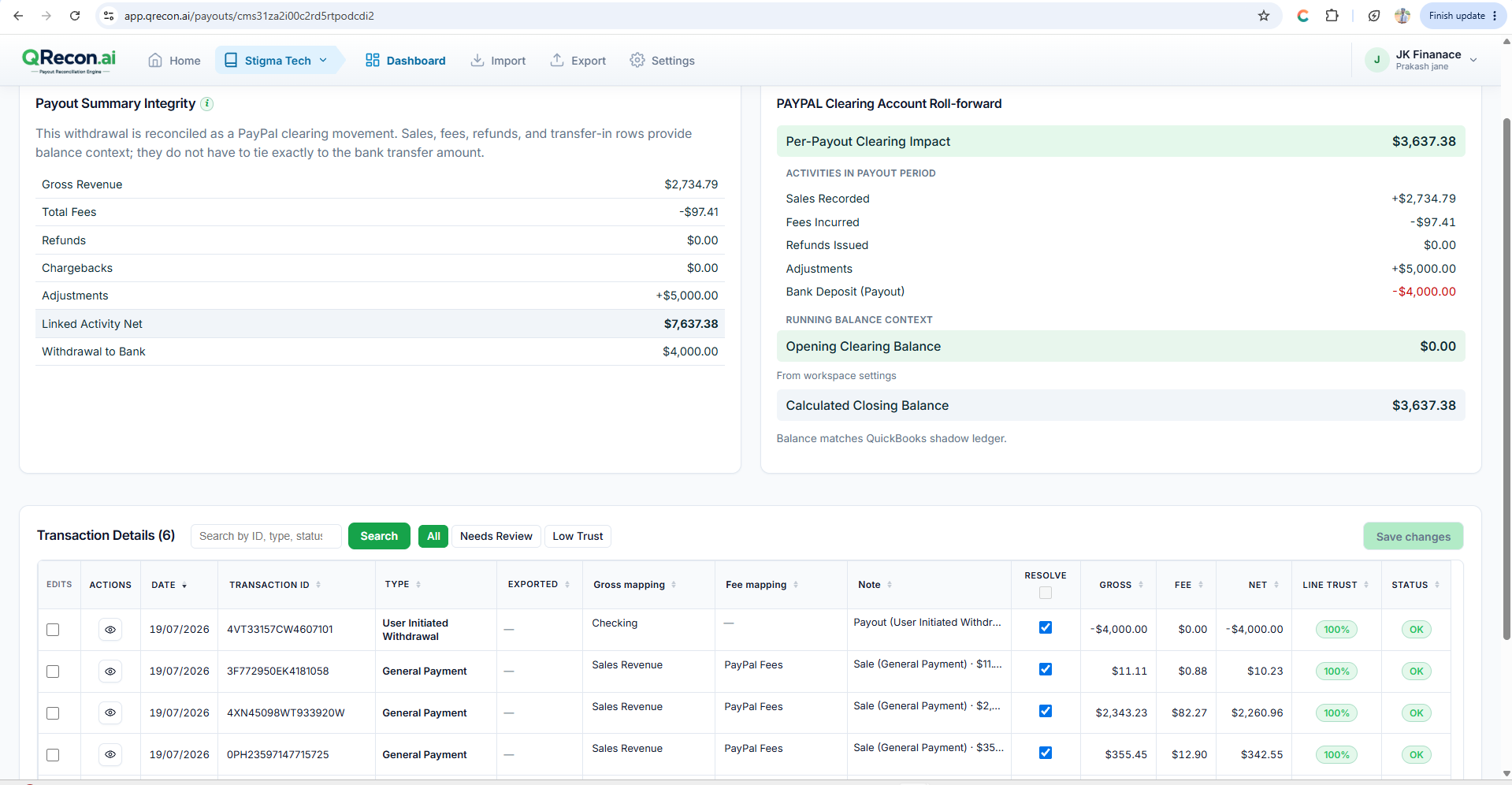Viewport: 1512px width, 785px height.
Task: Bookmark page with the star icon
Action: pyautogui.click(x=1264, y=16)
